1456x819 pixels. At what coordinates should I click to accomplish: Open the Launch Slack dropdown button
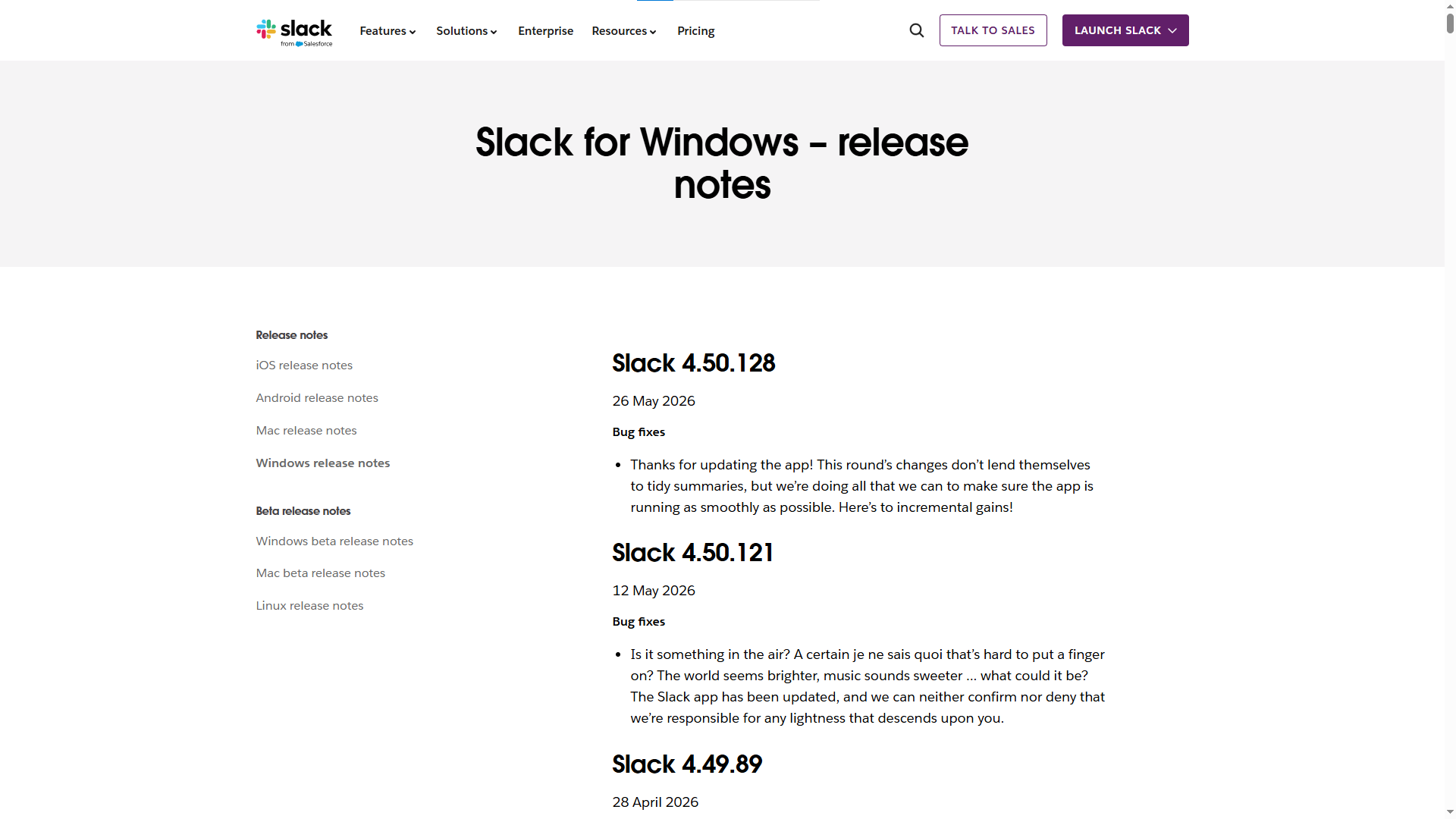tap(1125, 30)
